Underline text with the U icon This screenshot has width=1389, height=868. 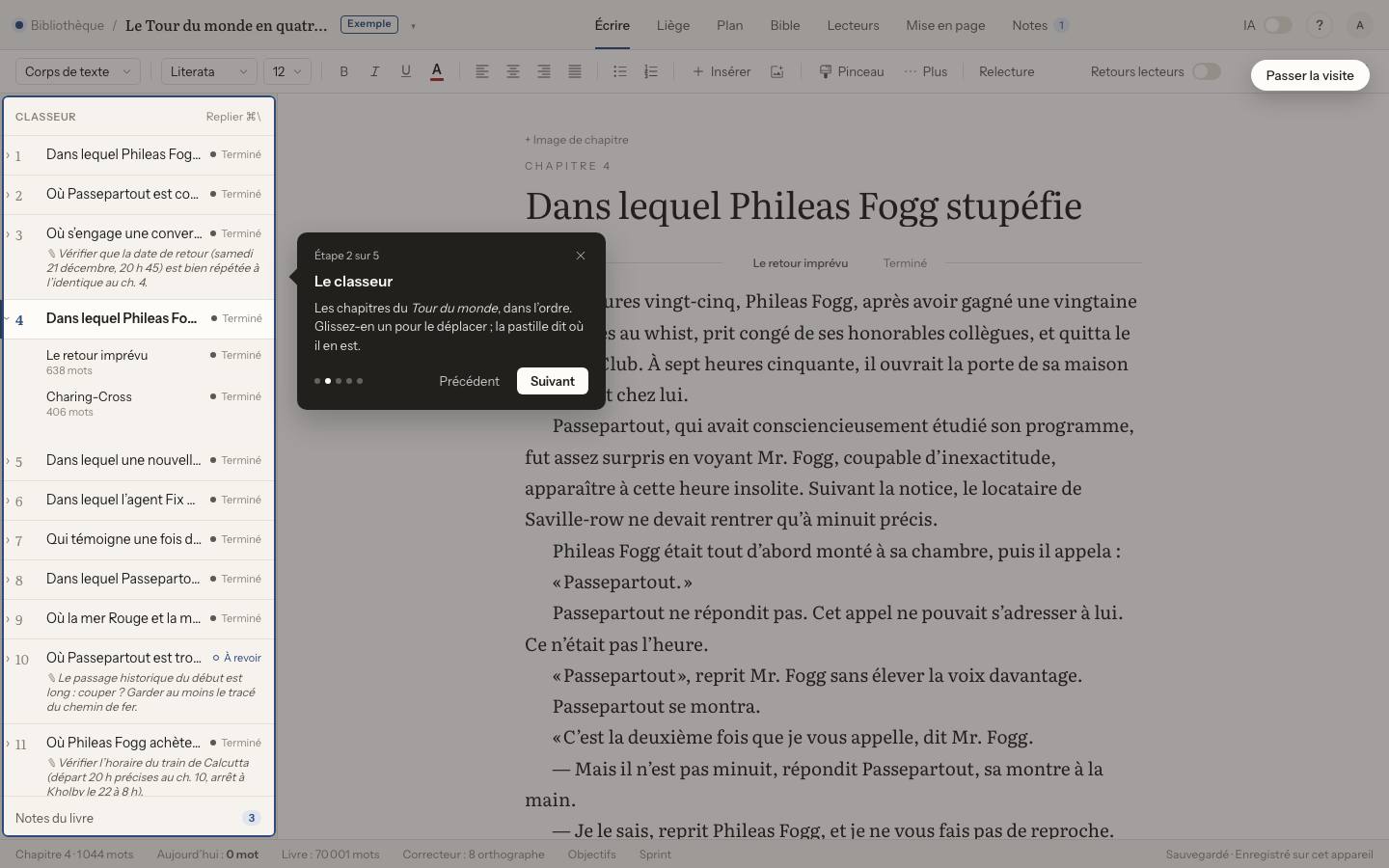[405, 71]
